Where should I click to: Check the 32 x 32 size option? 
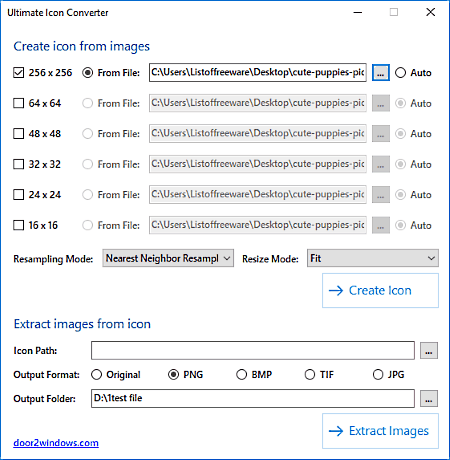point(19,164)
